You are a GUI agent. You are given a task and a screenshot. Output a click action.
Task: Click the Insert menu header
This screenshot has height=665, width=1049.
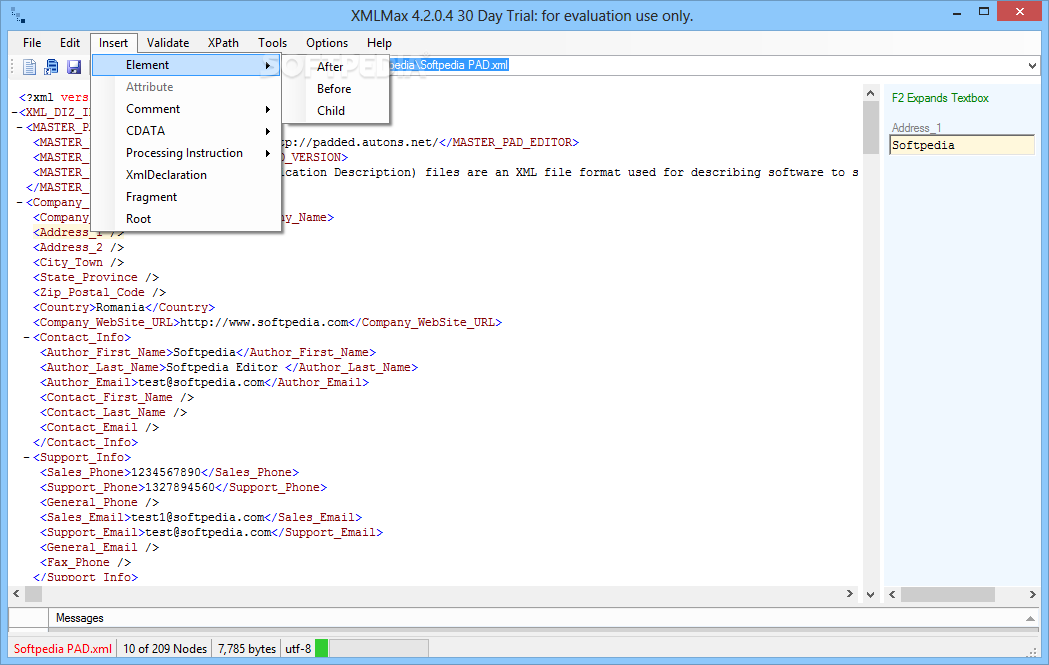[x=114, y=43]
